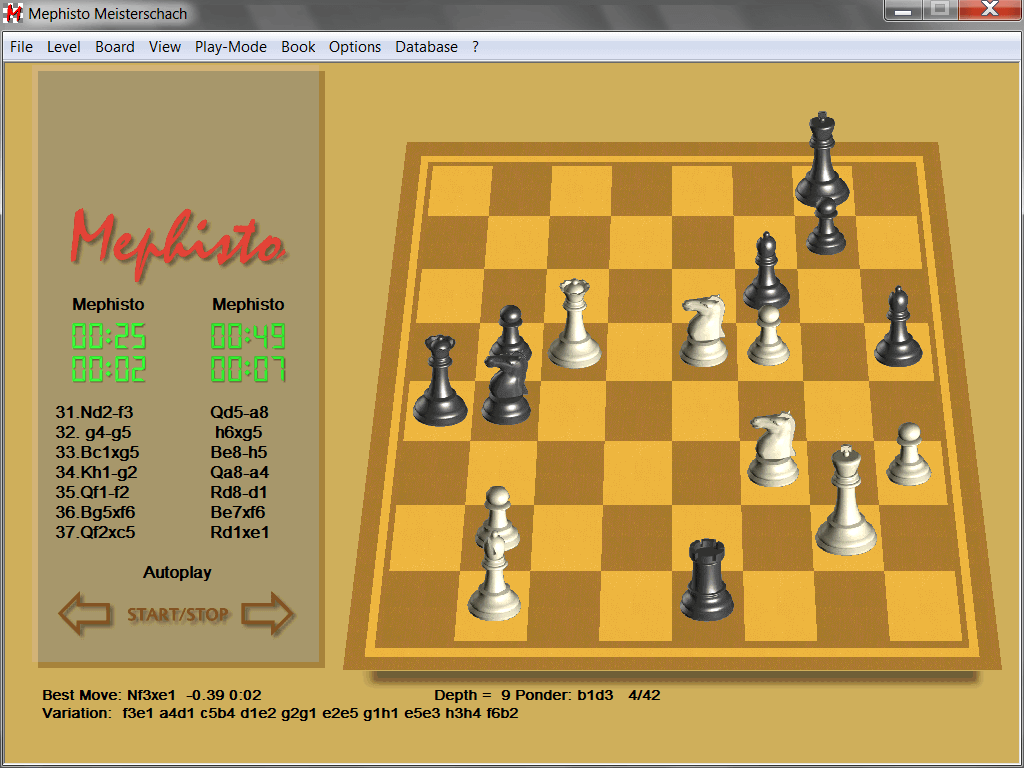Screen dimensions: 1024x768
Task: Pick the white king on g2
Action: (846, 501)
